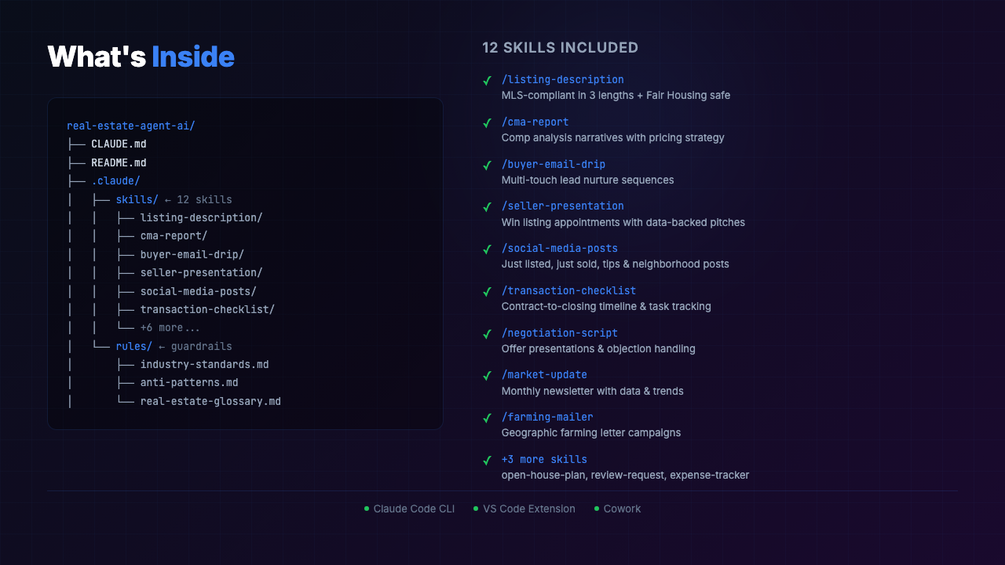Click the '+6 more...' tree entry
The height and width of the screenshot is (565, 1005).
pyautogui.click(x=170, y=328)
